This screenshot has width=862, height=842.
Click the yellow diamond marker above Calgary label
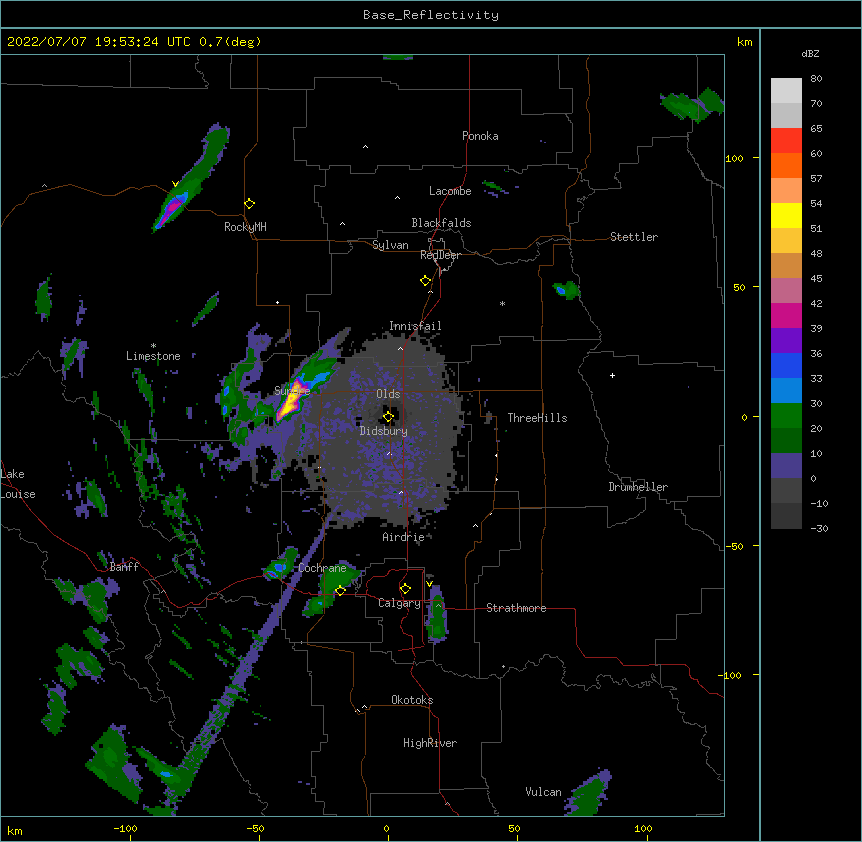405,589
